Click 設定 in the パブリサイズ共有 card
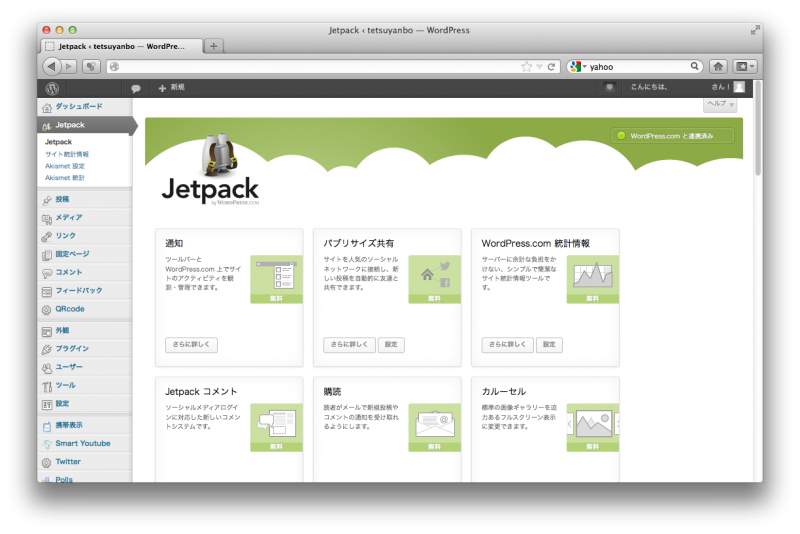Image resolution: width=800 pixels, height=534 pixels. point(391,345)
